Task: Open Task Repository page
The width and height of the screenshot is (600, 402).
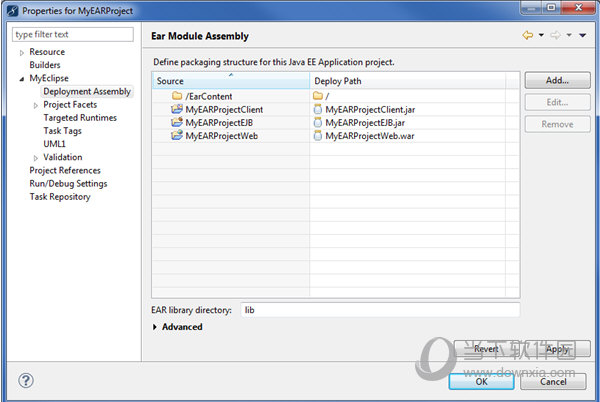Action: [60, 197]
